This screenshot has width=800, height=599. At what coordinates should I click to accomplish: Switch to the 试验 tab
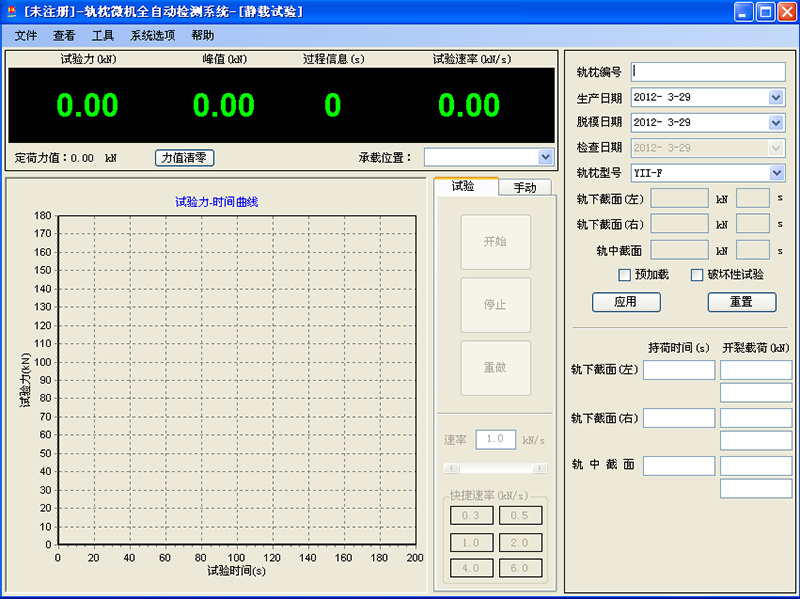tap(465, 186)
